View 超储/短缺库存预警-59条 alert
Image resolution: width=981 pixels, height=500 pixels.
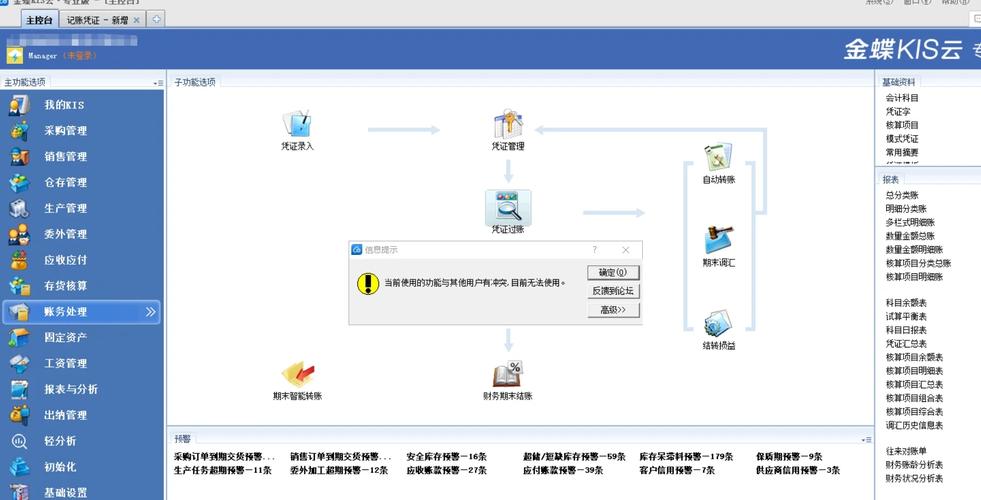coord(574,457)
